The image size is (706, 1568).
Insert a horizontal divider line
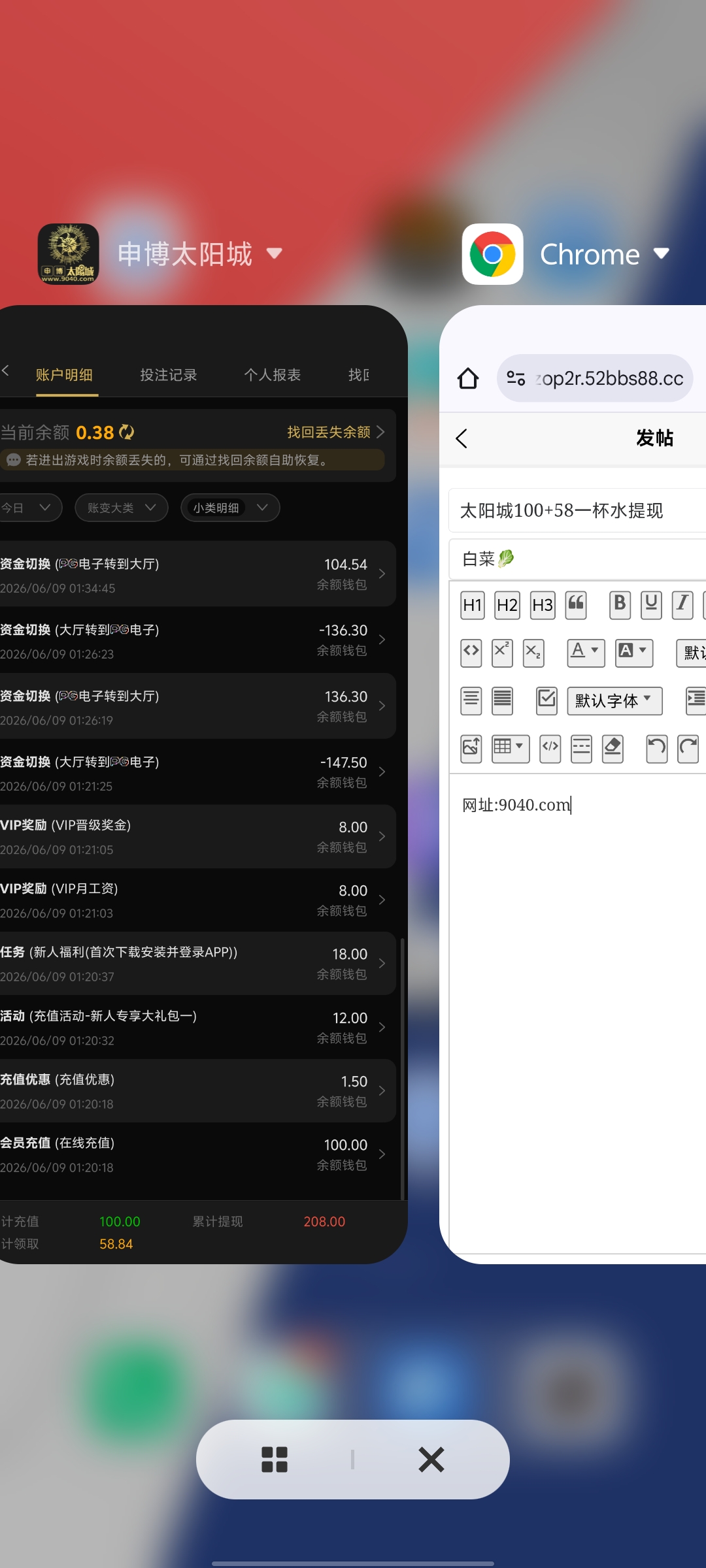point(581,749)
